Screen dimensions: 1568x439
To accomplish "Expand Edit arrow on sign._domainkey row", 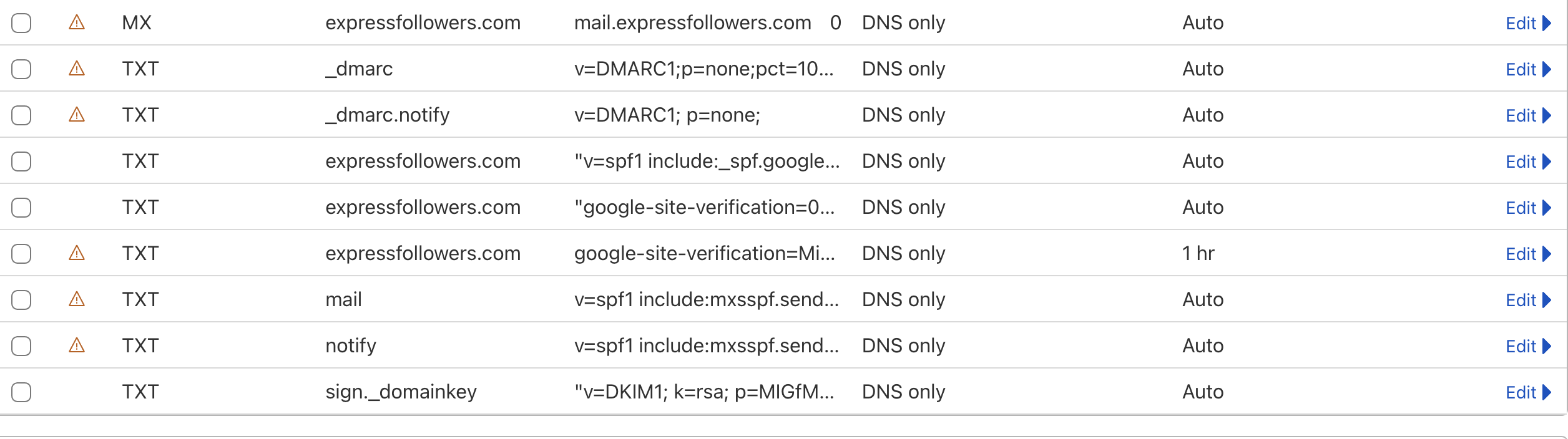I will (1547, 392).
